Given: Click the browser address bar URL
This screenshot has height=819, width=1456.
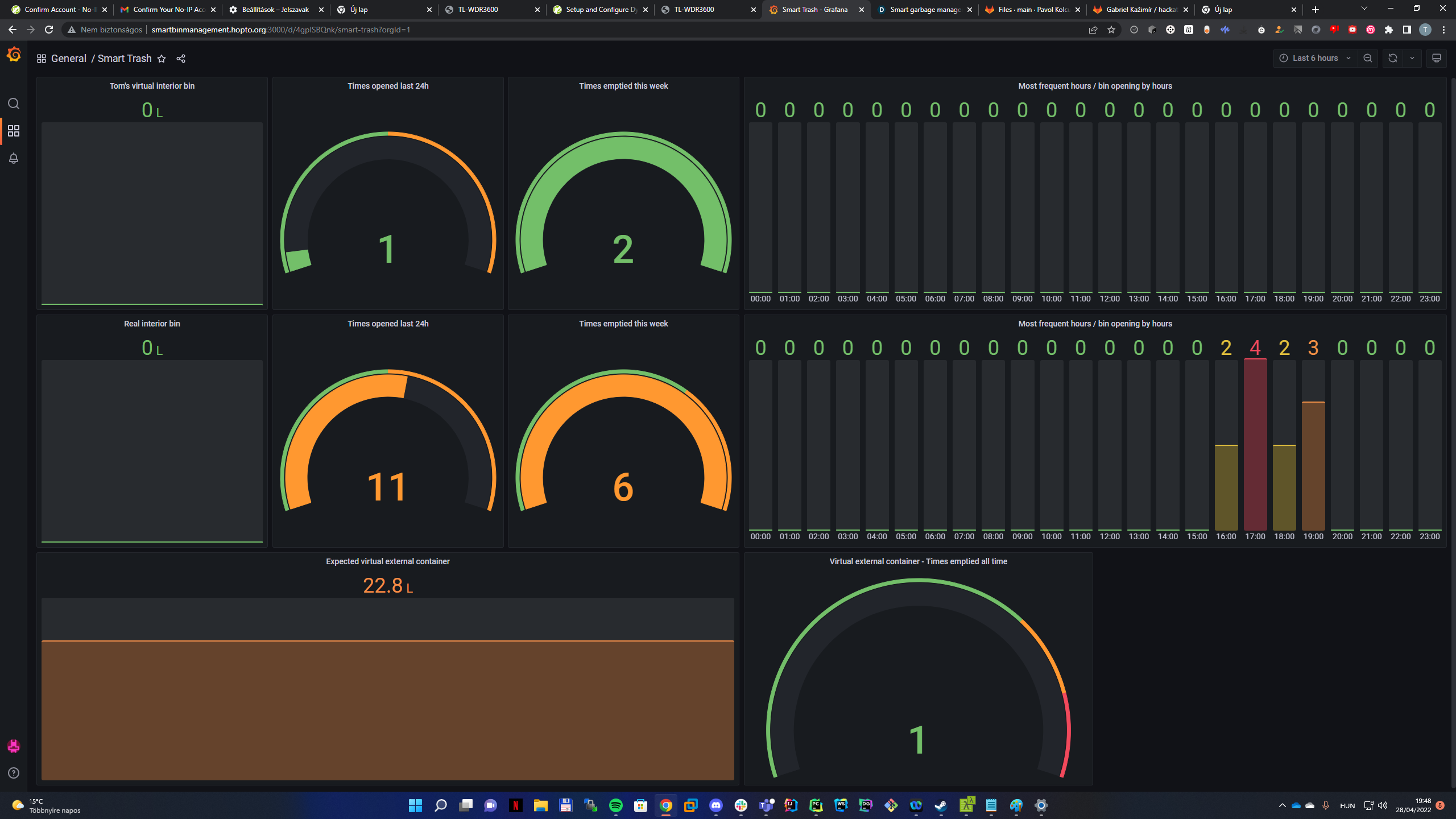Looking at the screenshot, I should (280, 30).
